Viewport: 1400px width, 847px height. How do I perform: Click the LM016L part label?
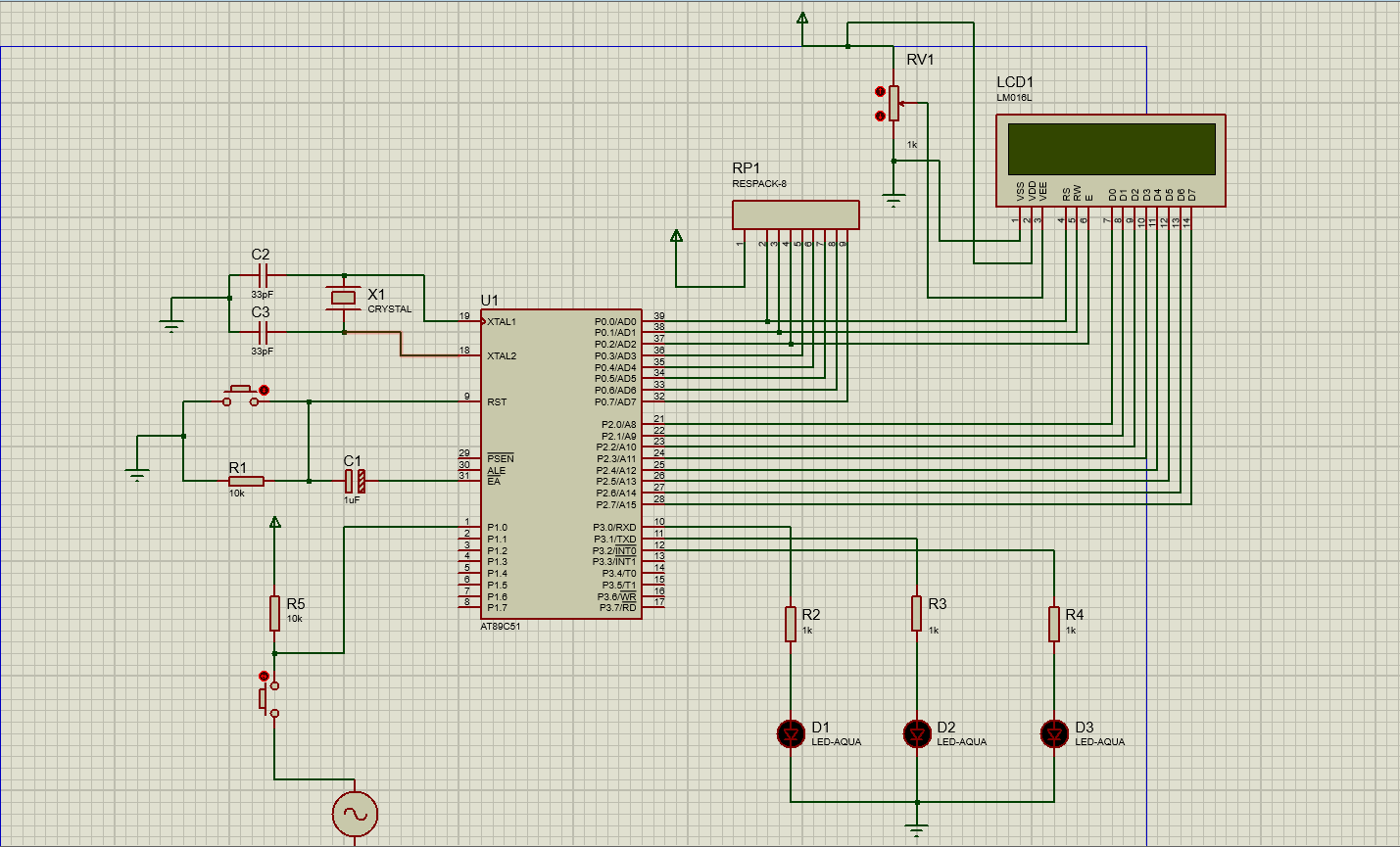[1014, 98]
